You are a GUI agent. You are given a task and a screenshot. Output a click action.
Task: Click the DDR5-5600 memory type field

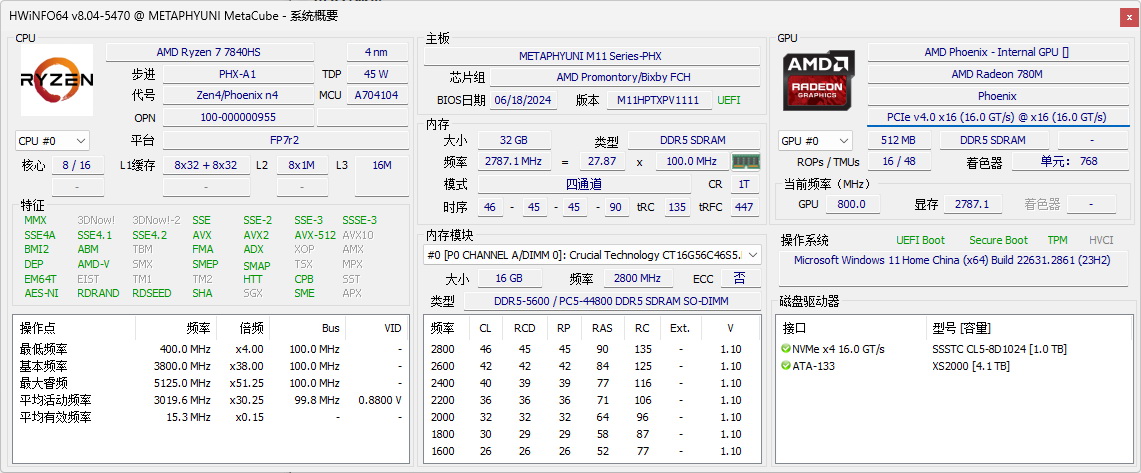tap(610, 301)
